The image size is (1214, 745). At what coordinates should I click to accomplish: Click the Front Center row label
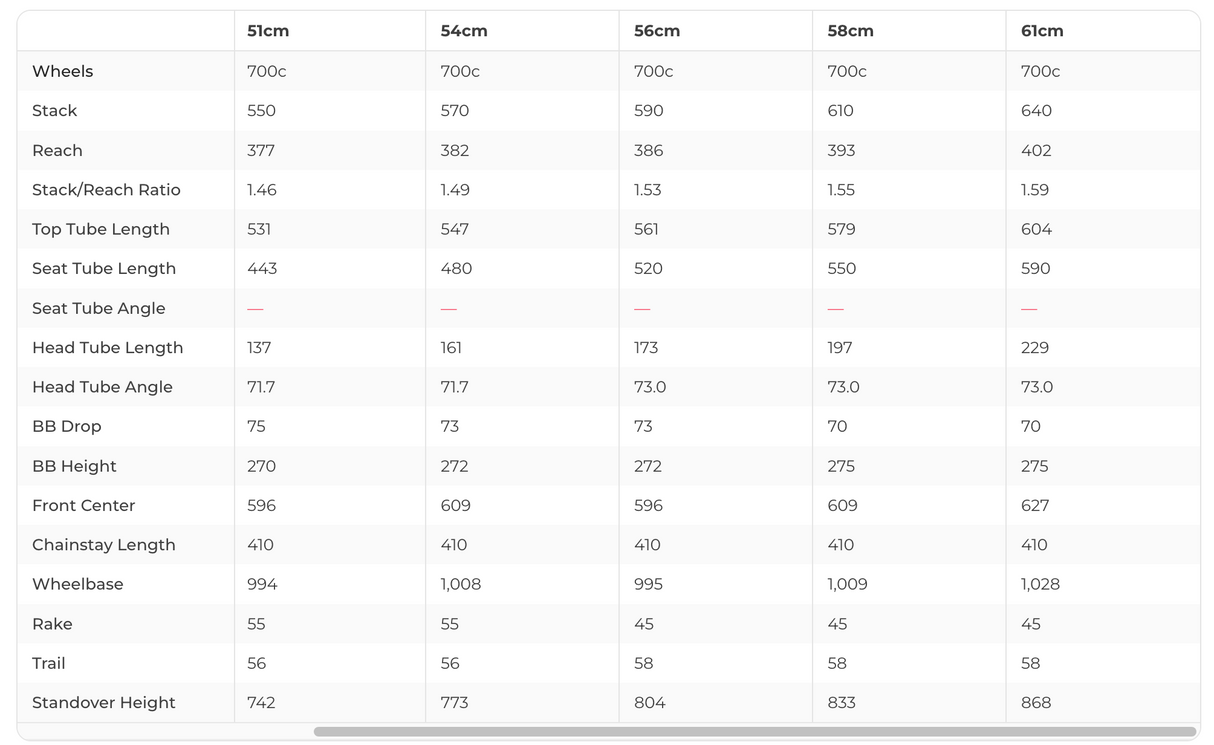click(83, 506)
